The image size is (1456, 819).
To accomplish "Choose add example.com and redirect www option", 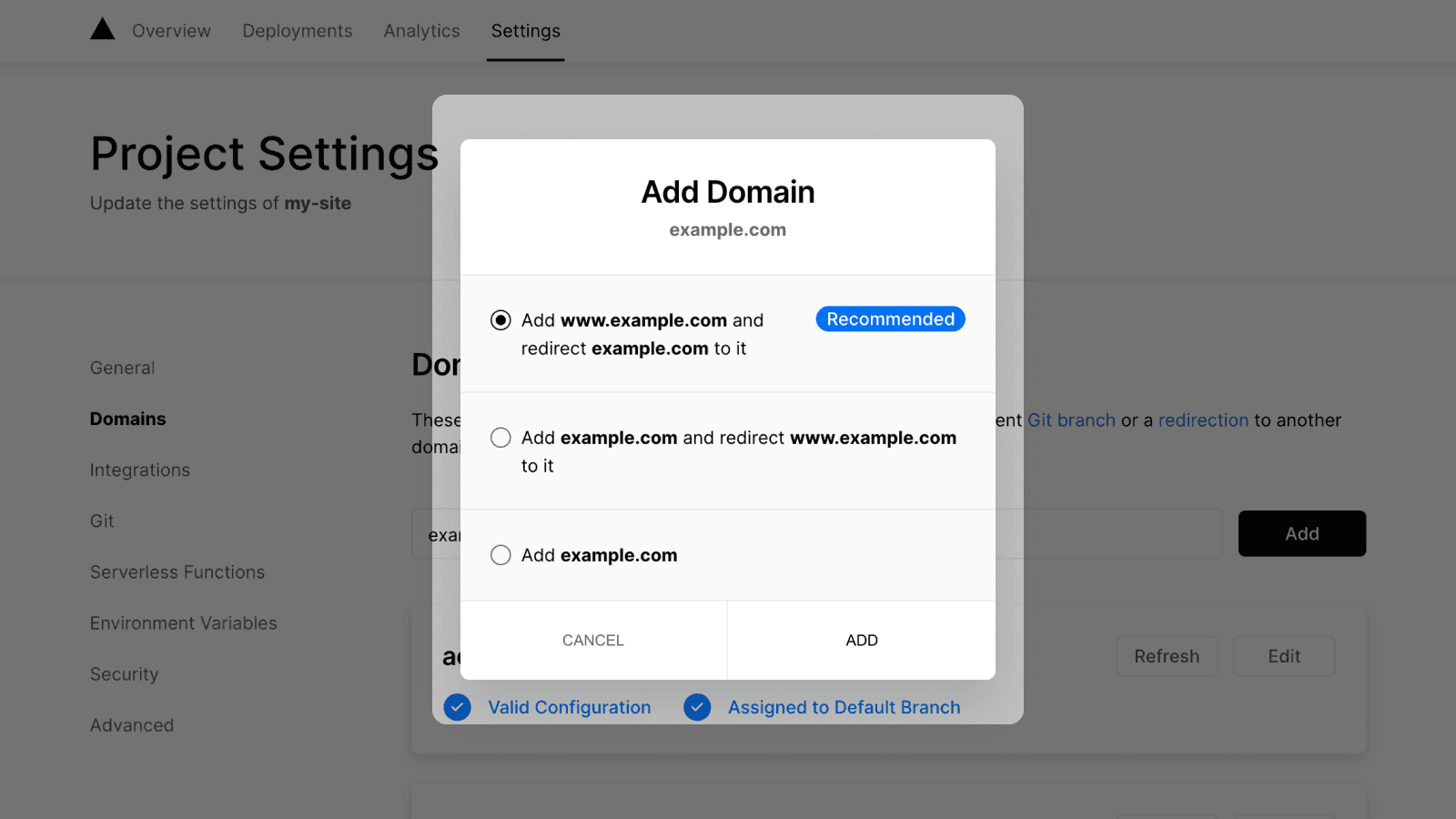I will tap(500, 438).
